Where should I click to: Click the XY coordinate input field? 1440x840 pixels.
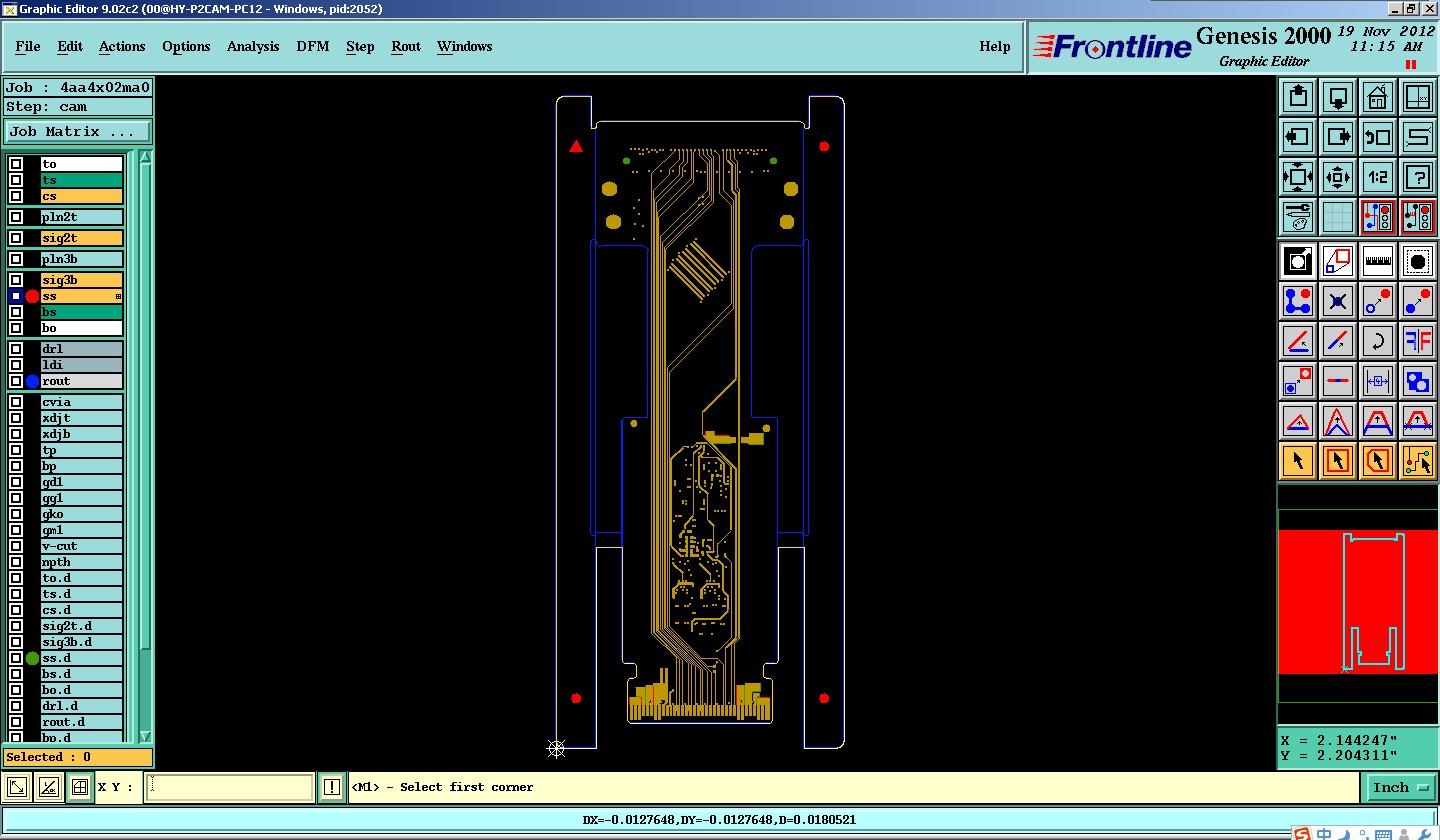coord(230,788)
